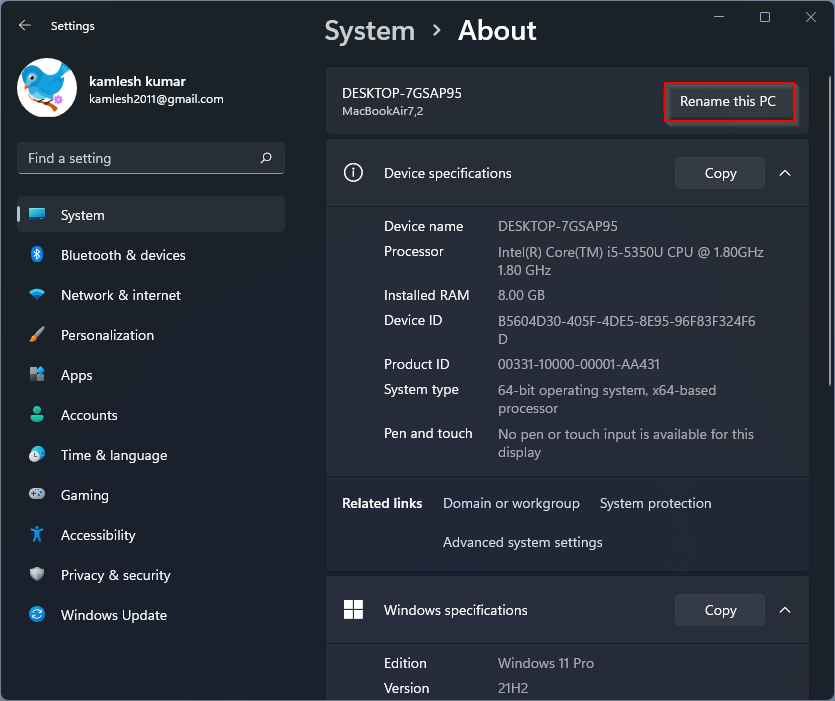Select System in the sidebar
Screen dimensions: 835x701
[x=82, y=215]
